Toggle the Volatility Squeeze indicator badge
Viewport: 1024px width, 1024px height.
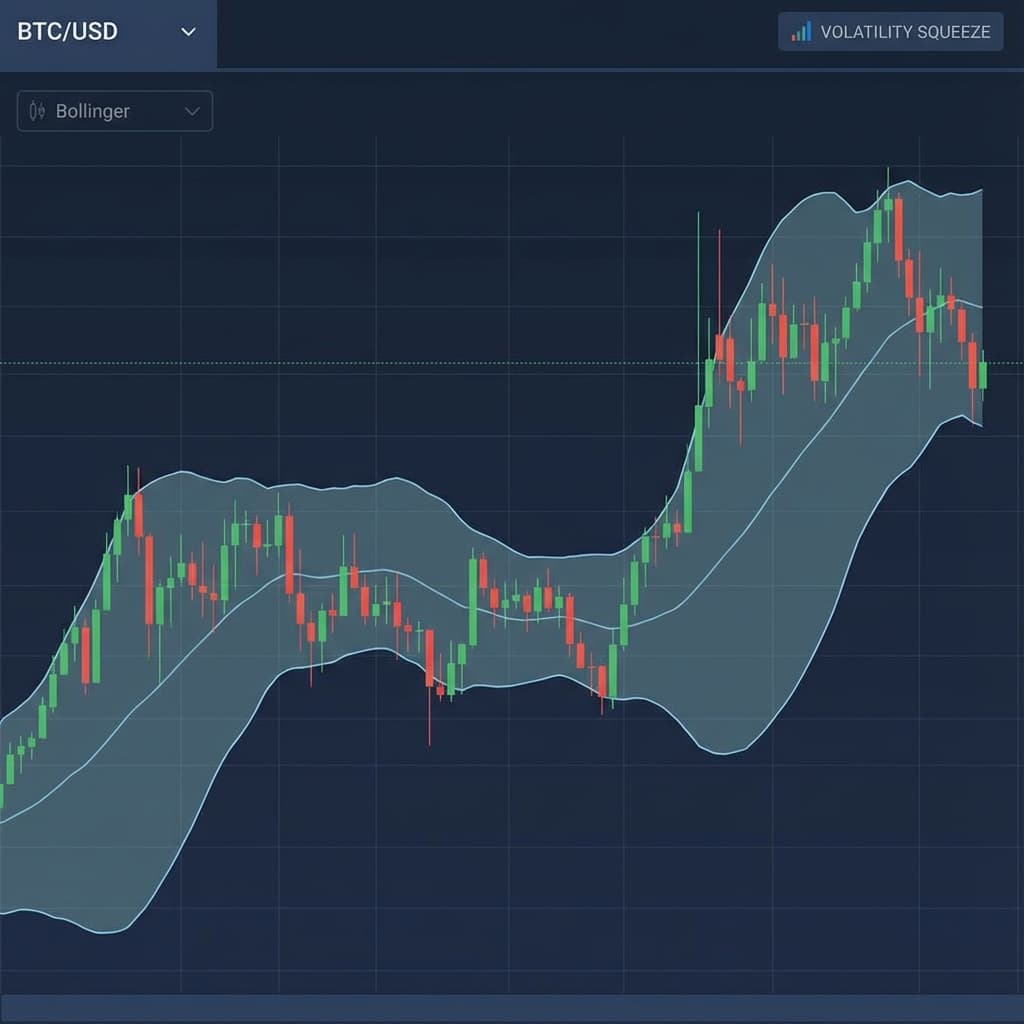(x=890, y=32)
